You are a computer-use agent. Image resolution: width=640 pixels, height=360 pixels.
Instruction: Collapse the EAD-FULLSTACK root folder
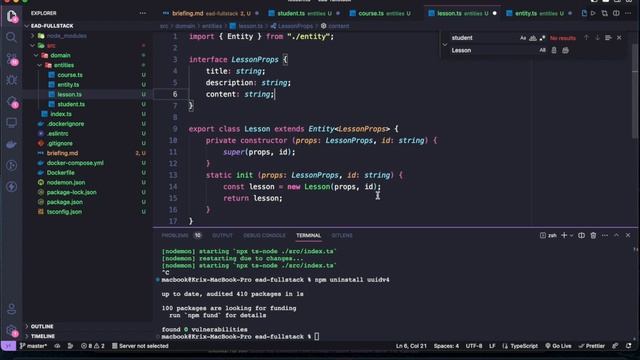(52, 26)
